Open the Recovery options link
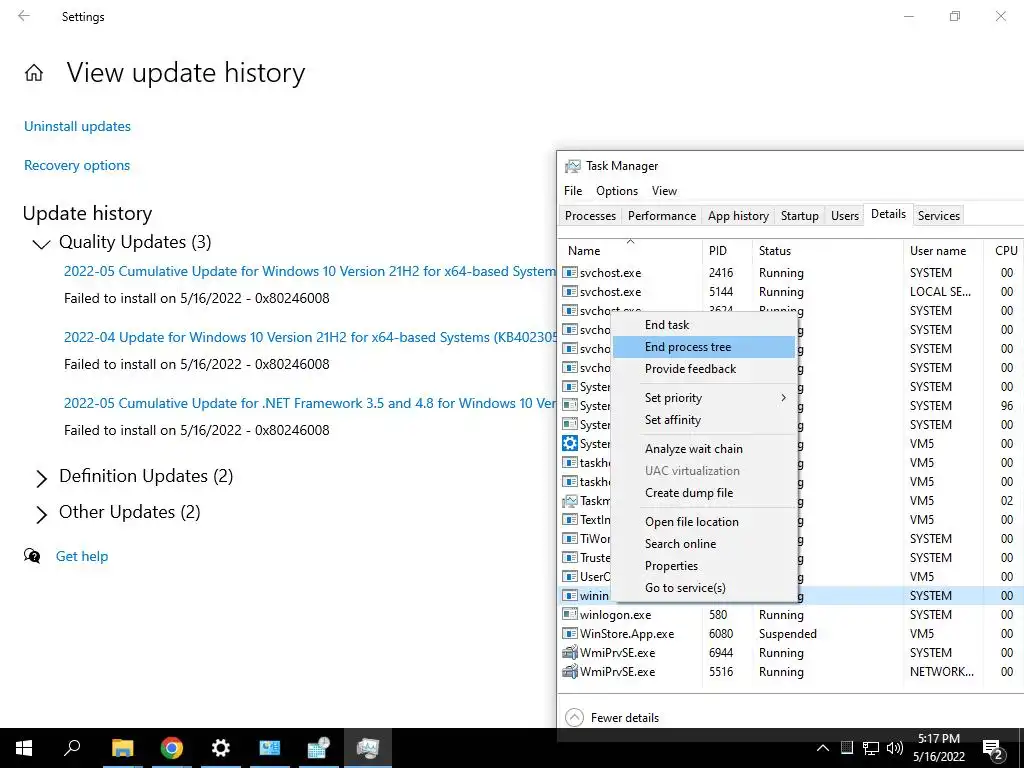Viewport: 1024px width, 768px height. pos(77,165)
